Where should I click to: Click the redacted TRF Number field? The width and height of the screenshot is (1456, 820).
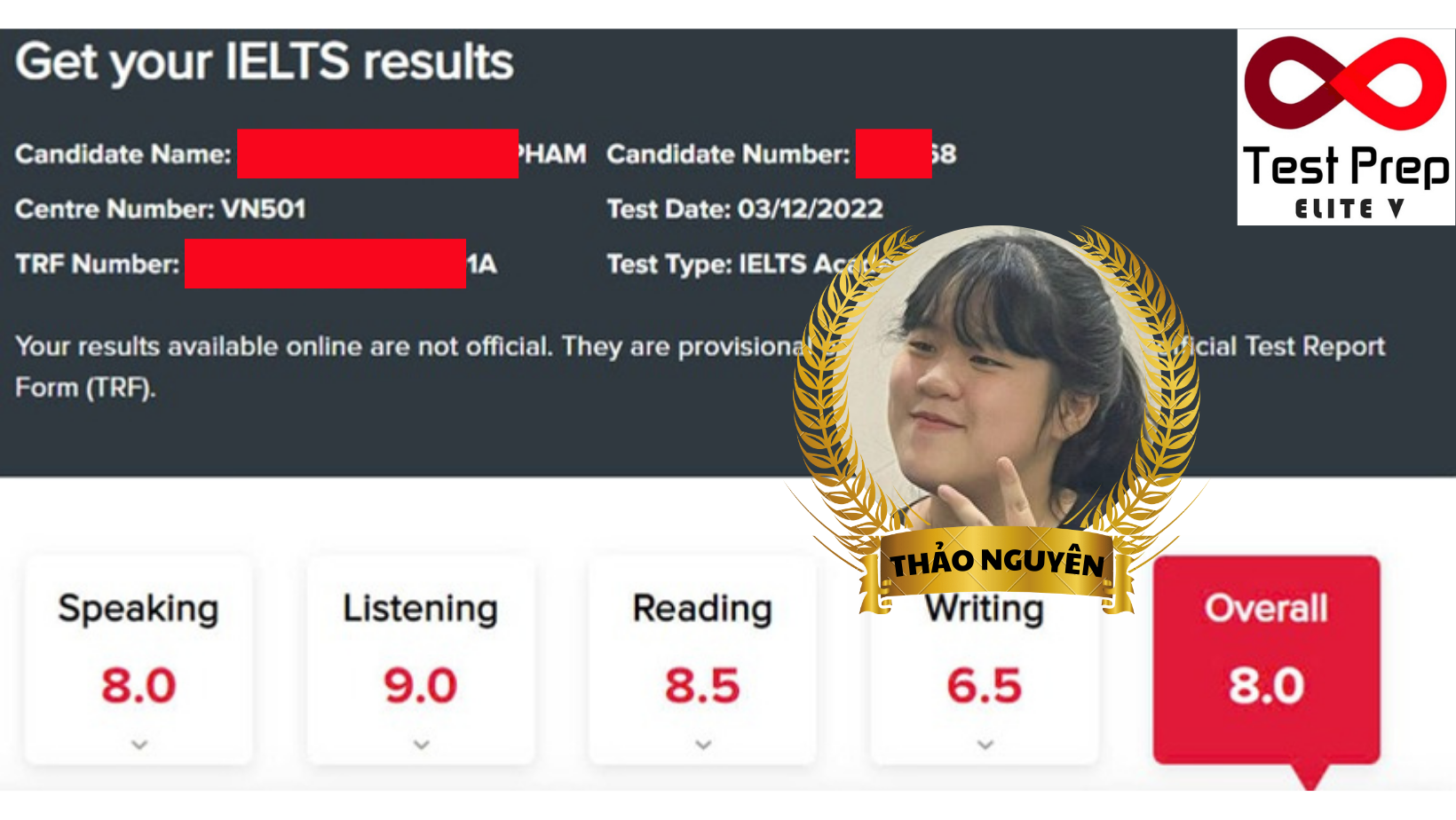pyautogui.click(x=325, y=264)
